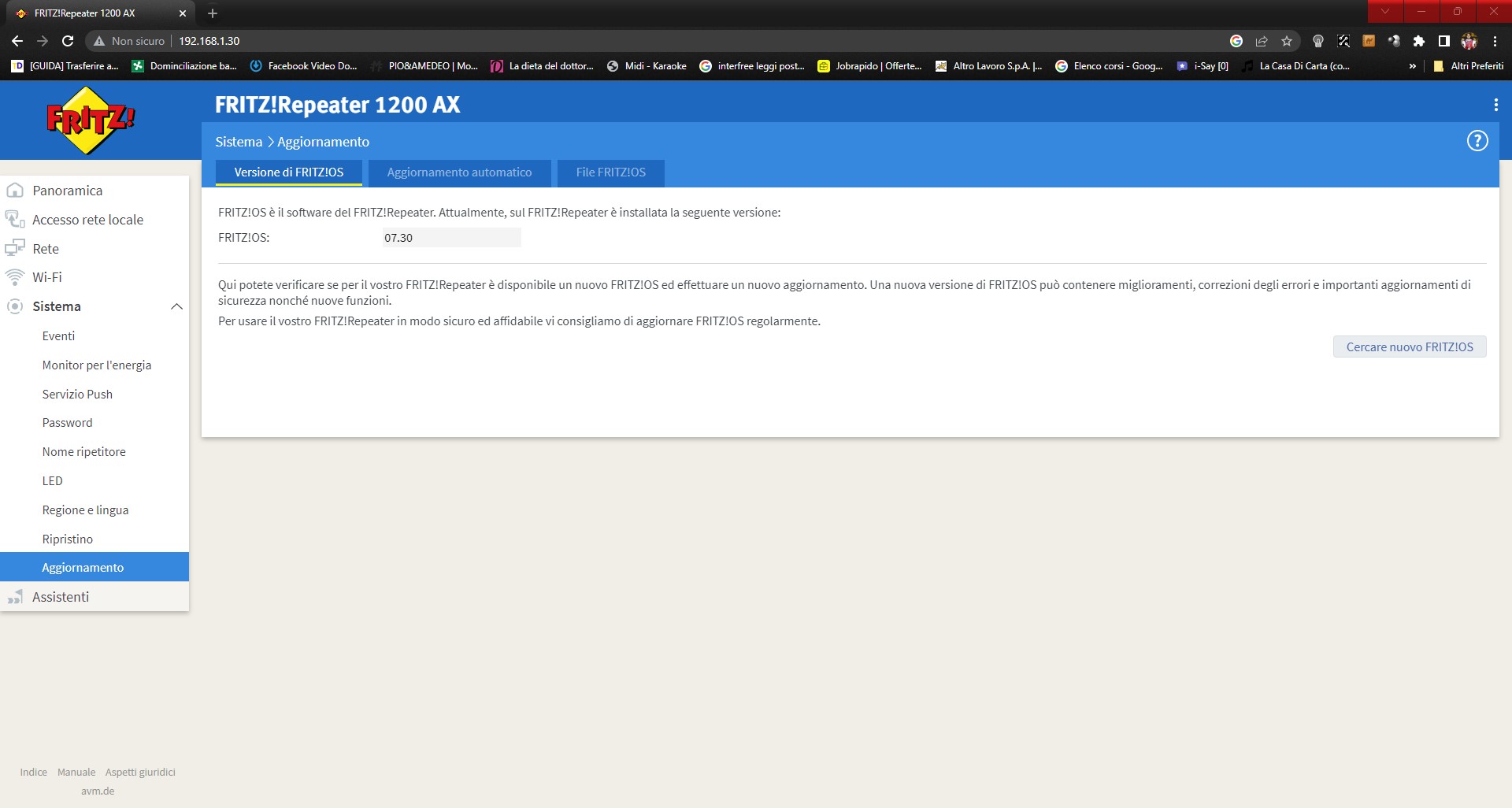Click the address bar URL 192.168.1.30
The height and width of the screenshot is (808, 1512).
209,41
